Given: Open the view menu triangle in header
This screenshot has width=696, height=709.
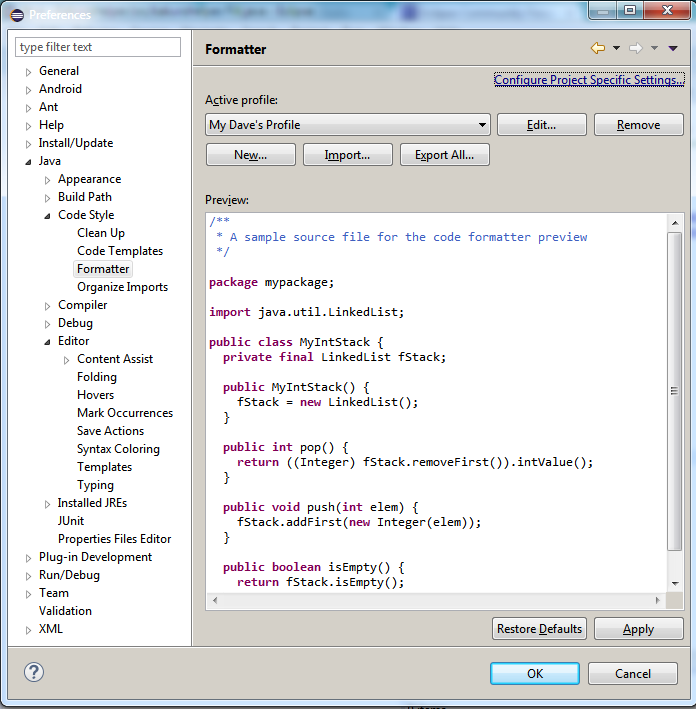Looking at the screenshot, I should pyautogui.click(x=673, y=48).
